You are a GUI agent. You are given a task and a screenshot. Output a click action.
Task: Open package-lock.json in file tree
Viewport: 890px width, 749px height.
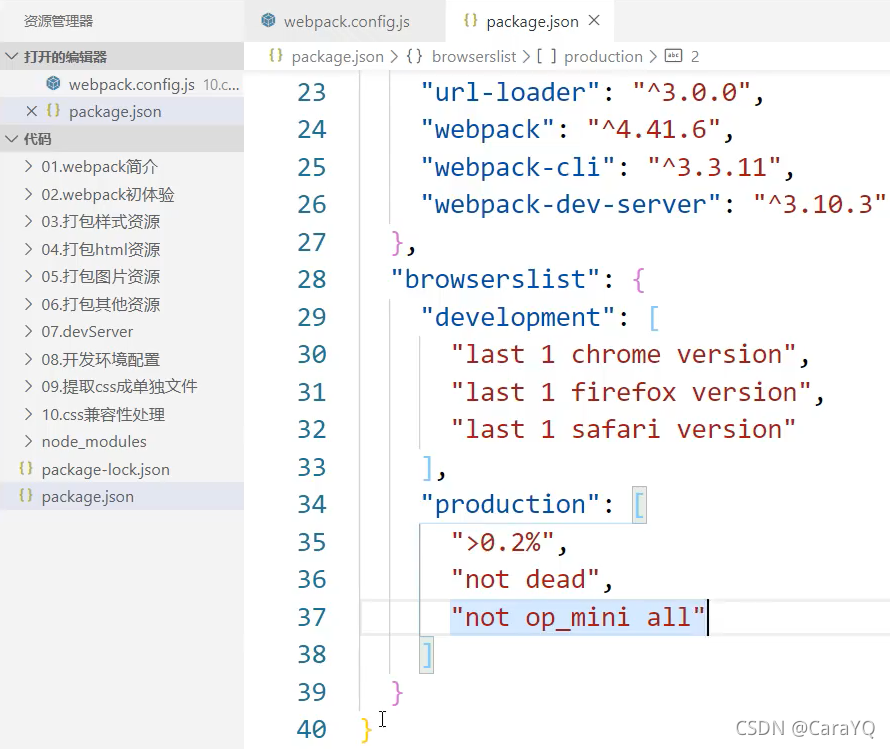pyautogui.click(x=122, y=470)
